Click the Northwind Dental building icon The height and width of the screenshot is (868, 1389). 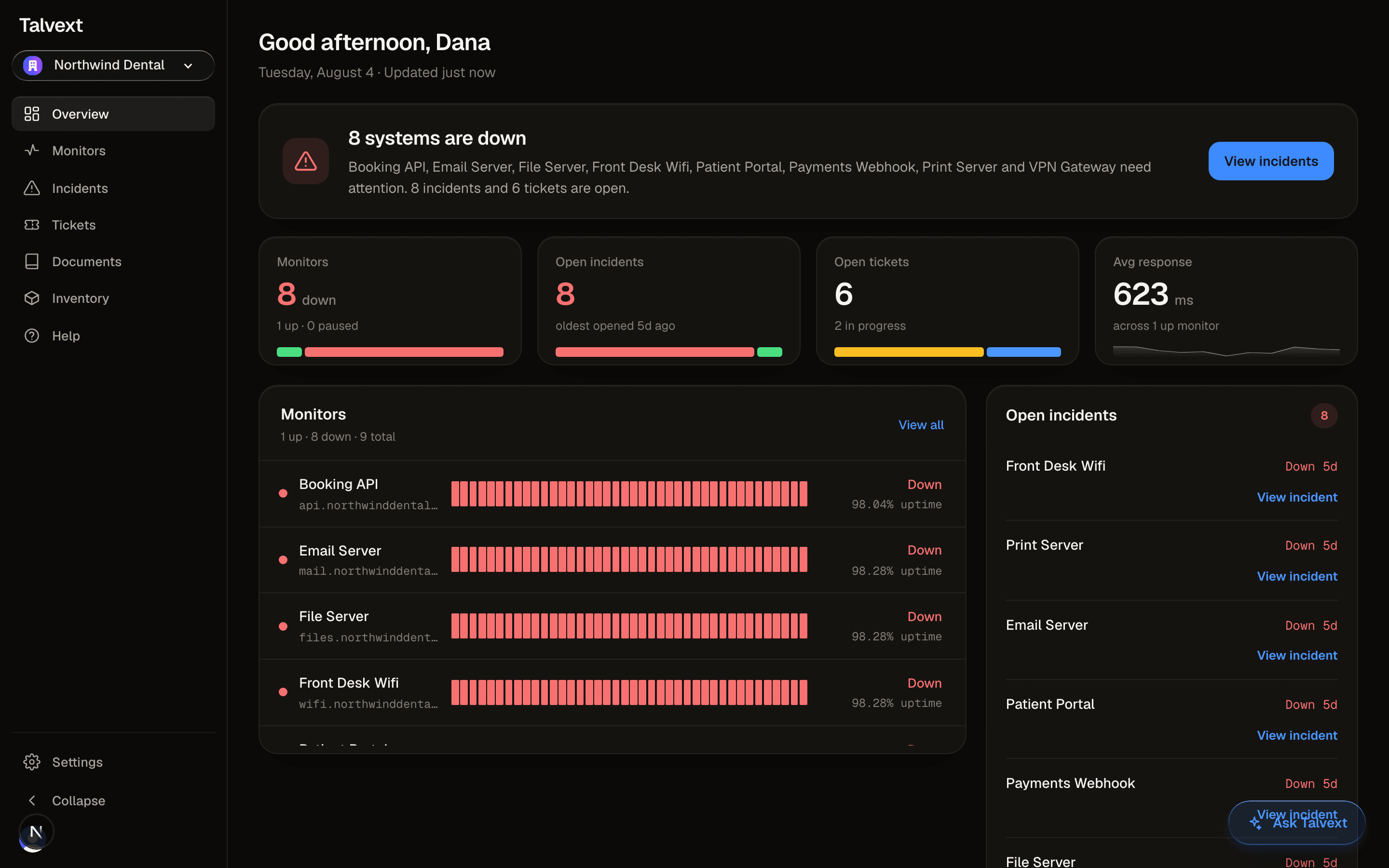tap(33, 66)
